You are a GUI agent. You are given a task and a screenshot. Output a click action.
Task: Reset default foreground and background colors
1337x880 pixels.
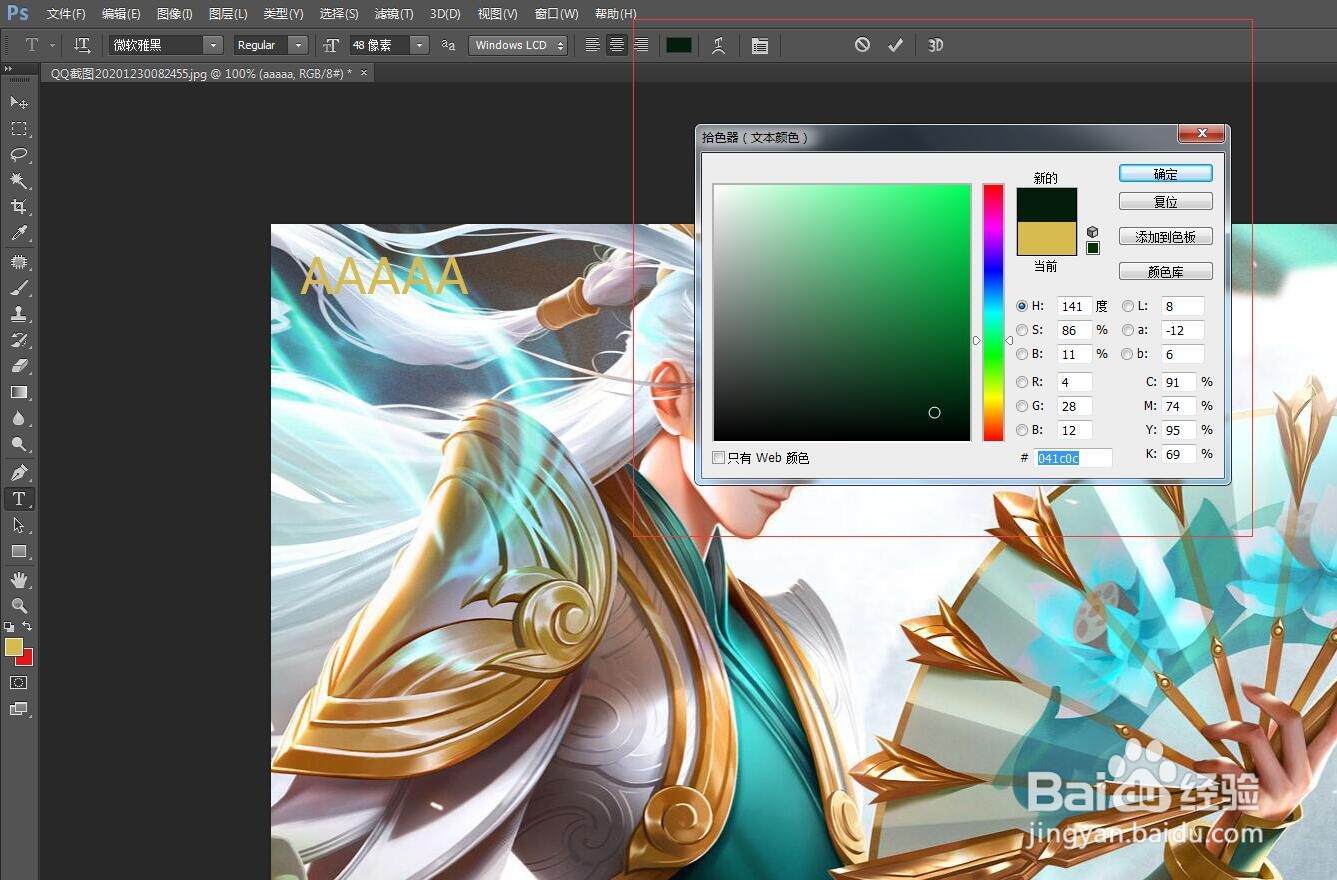click(9, 626)
